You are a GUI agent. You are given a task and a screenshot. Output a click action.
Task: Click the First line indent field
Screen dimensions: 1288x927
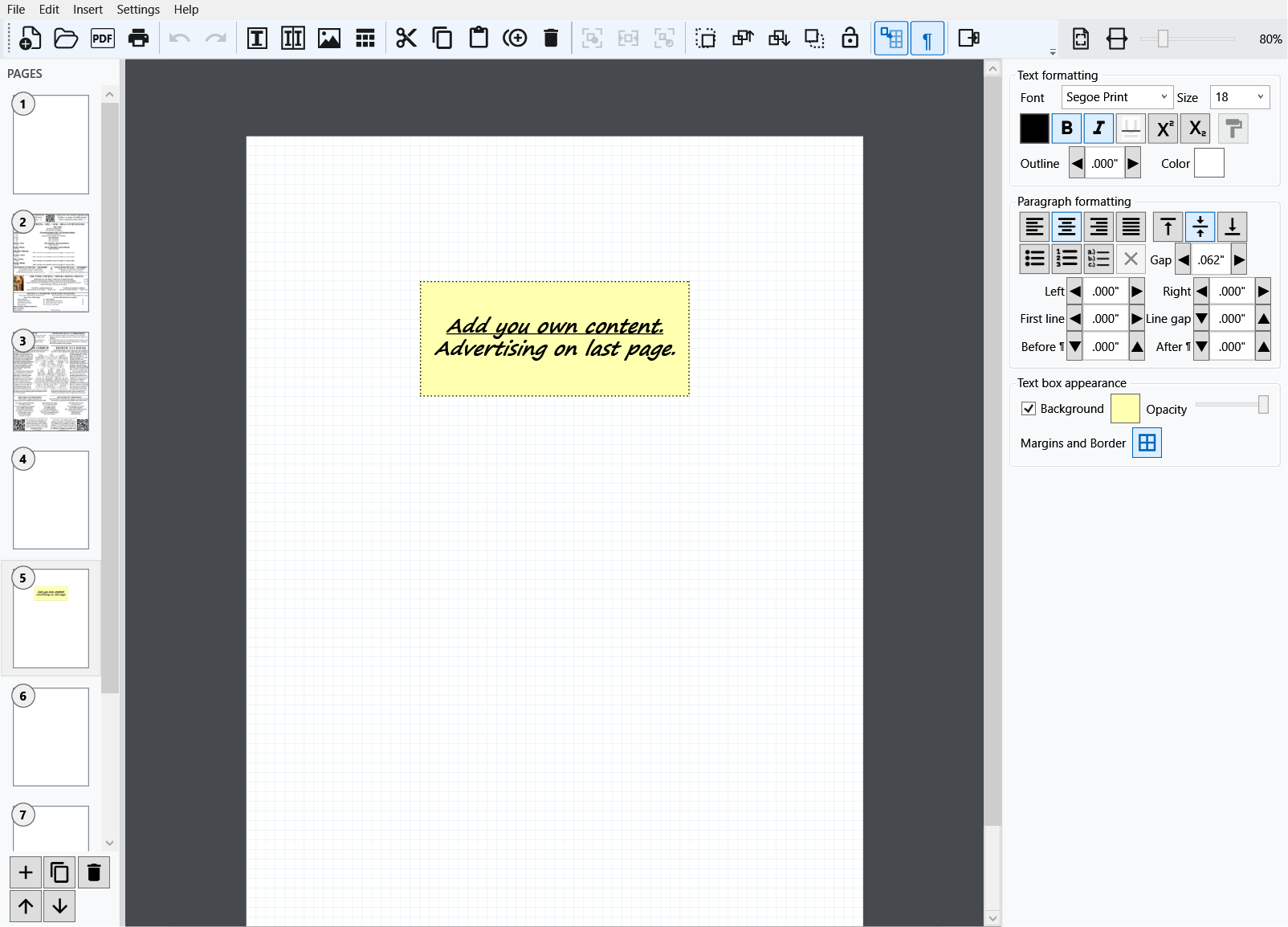pos(1106,319)
